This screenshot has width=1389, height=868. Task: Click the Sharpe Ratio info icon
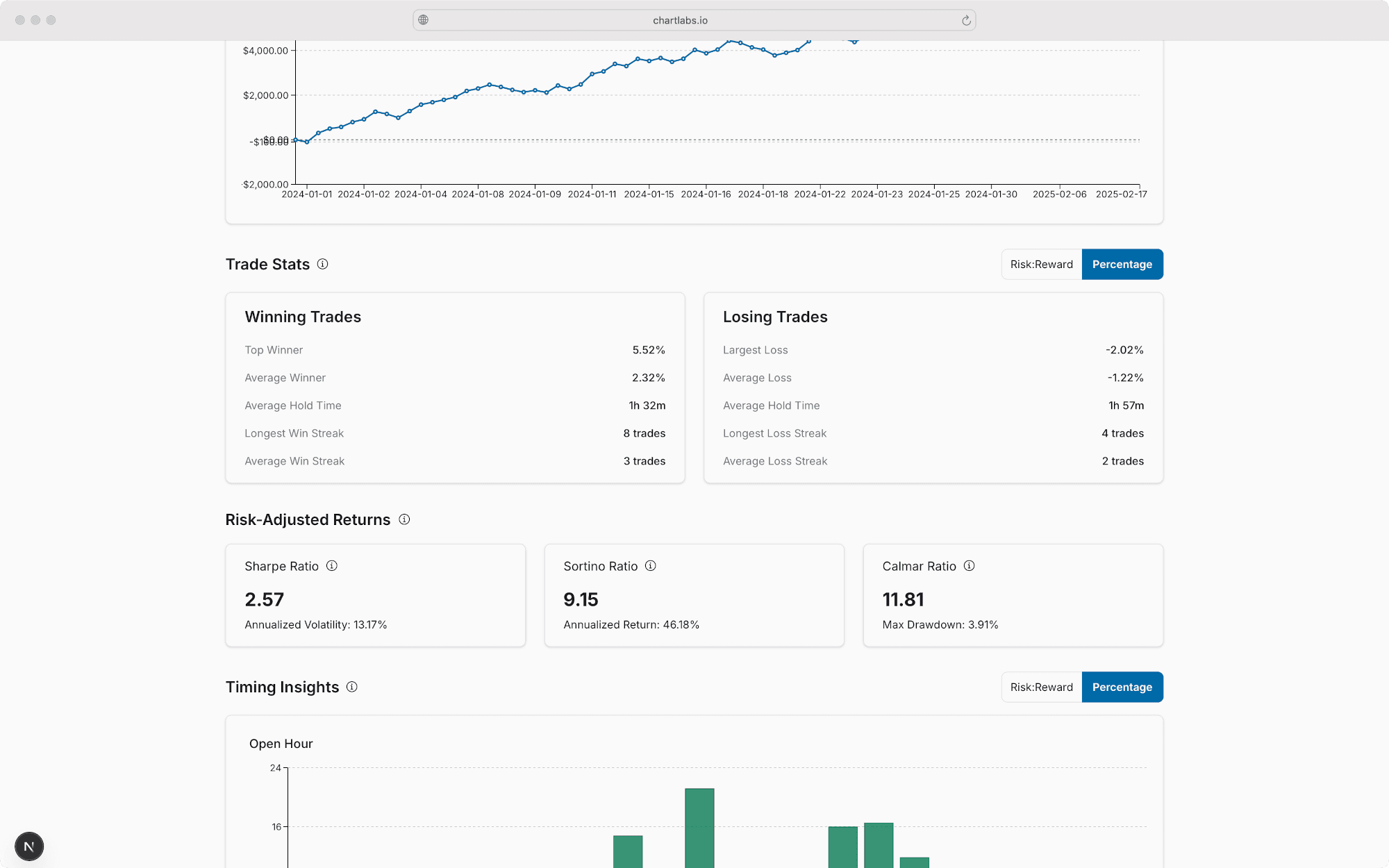[332, 566]
